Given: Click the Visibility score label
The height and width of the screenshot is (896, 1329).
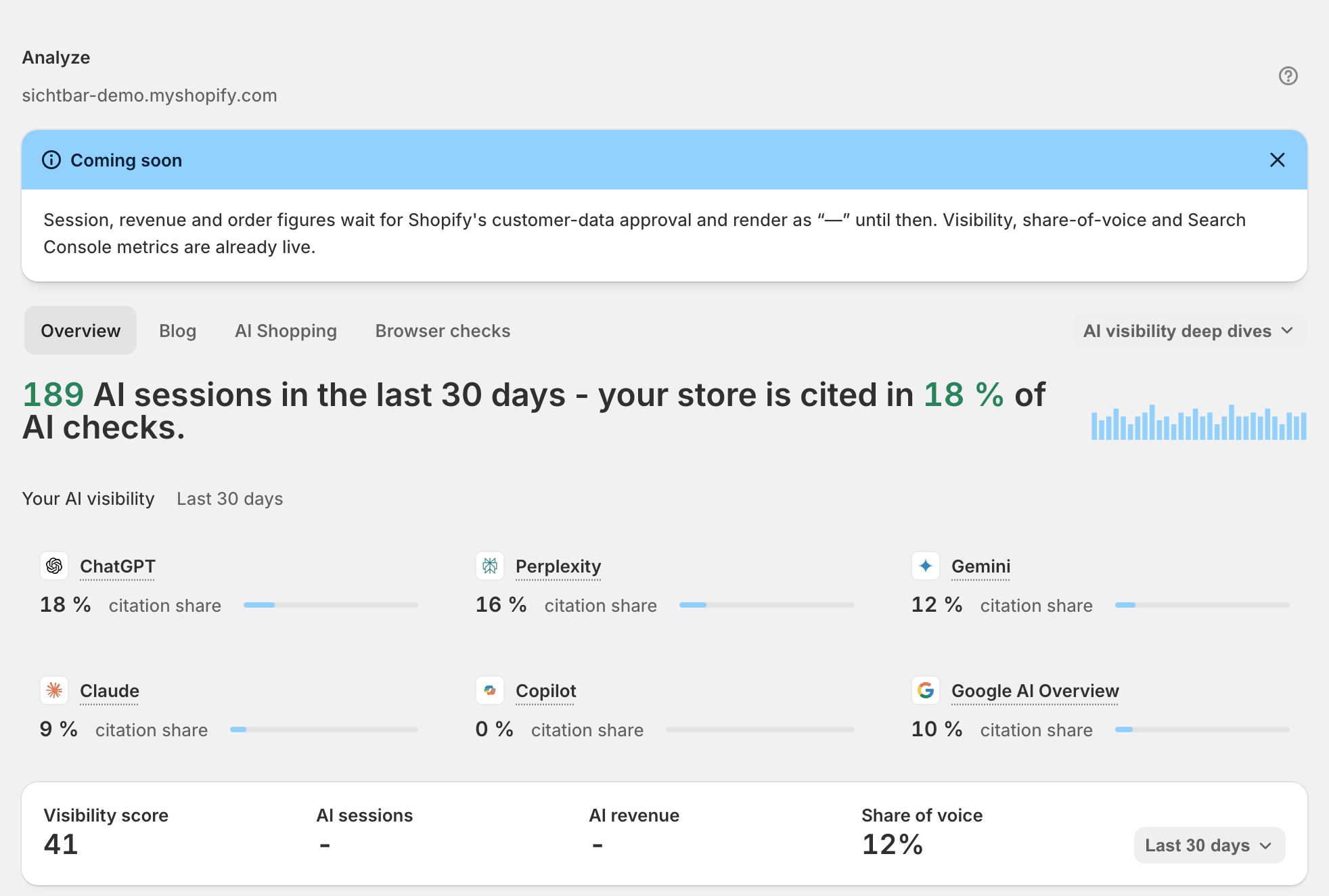Looking at the screenshot, I should tap(106, 815).
